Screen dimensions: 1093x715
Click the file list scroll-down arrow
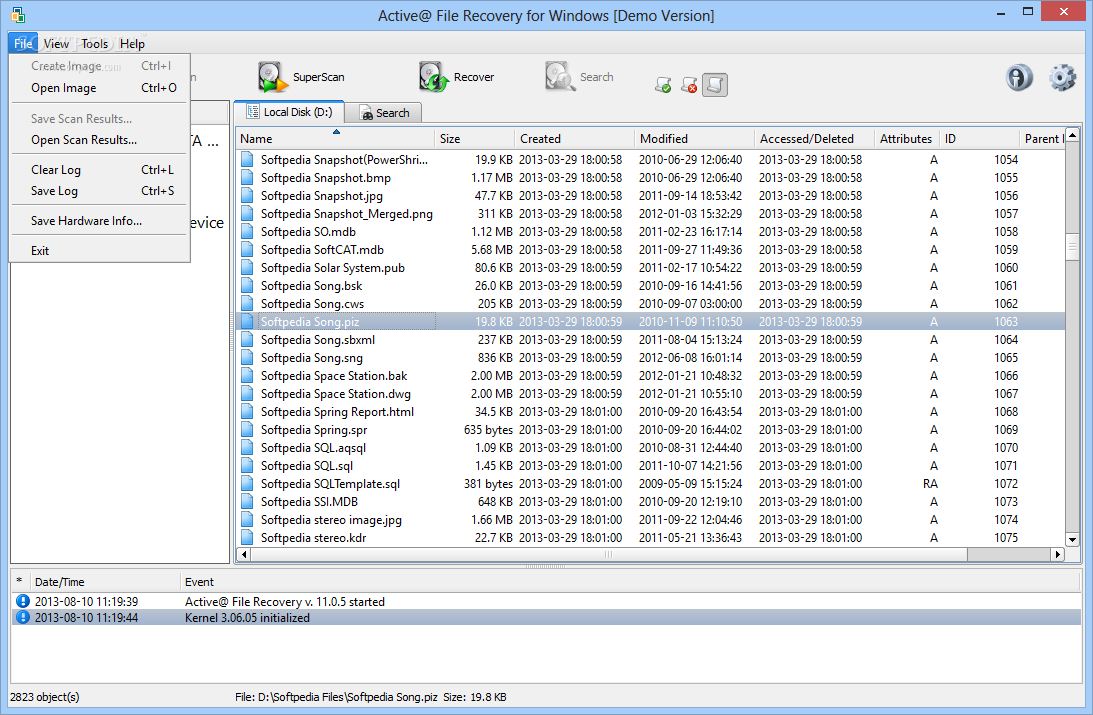coord(1072,539)
